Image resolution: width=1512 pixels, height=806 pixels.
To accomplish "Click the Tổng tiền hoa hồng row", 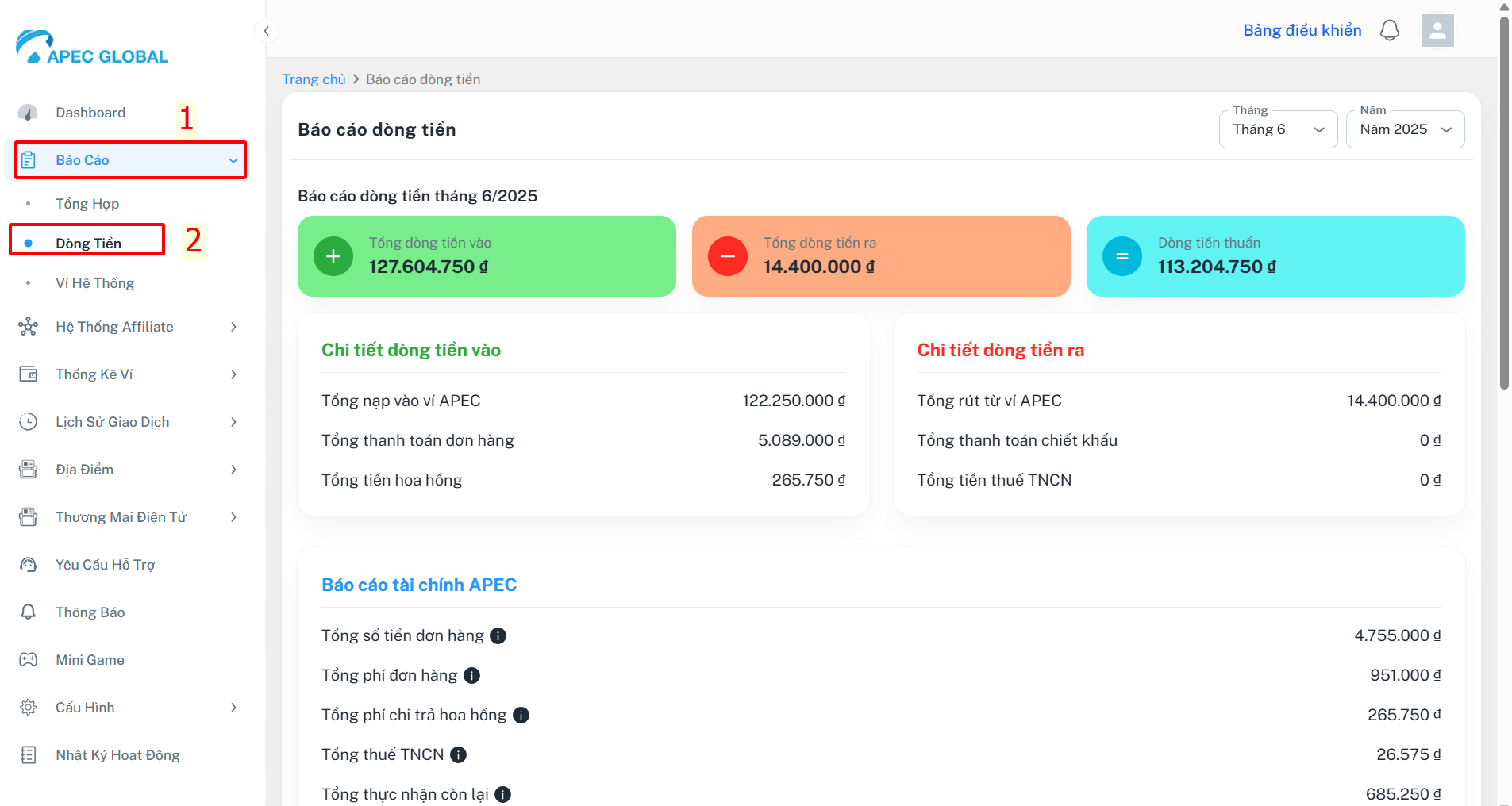I will (x=583, y=480).
